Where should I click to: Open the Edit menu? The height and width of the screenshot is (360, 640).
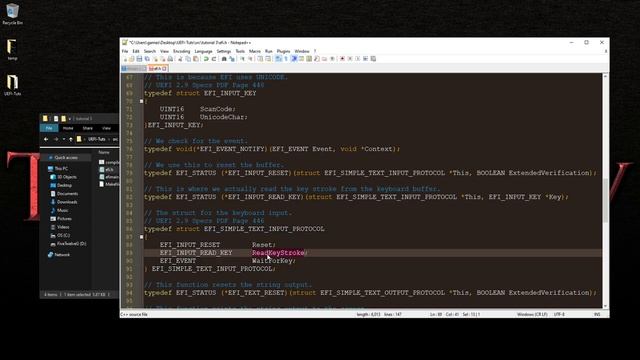coord(136,51)
